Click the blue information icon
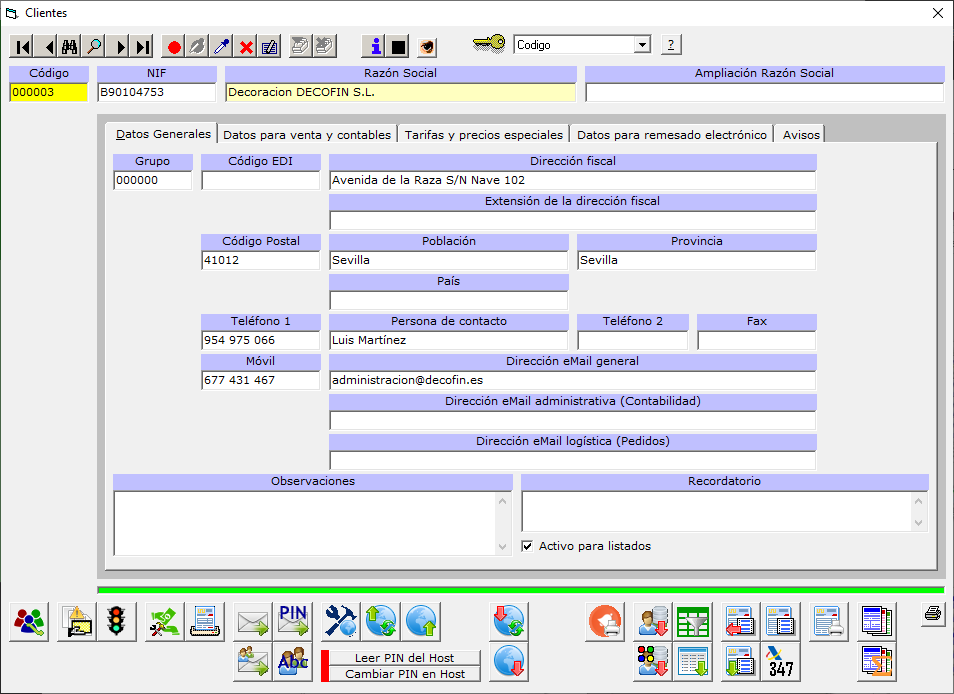This screenshot has width=954, height=694. tap(374, 47)
